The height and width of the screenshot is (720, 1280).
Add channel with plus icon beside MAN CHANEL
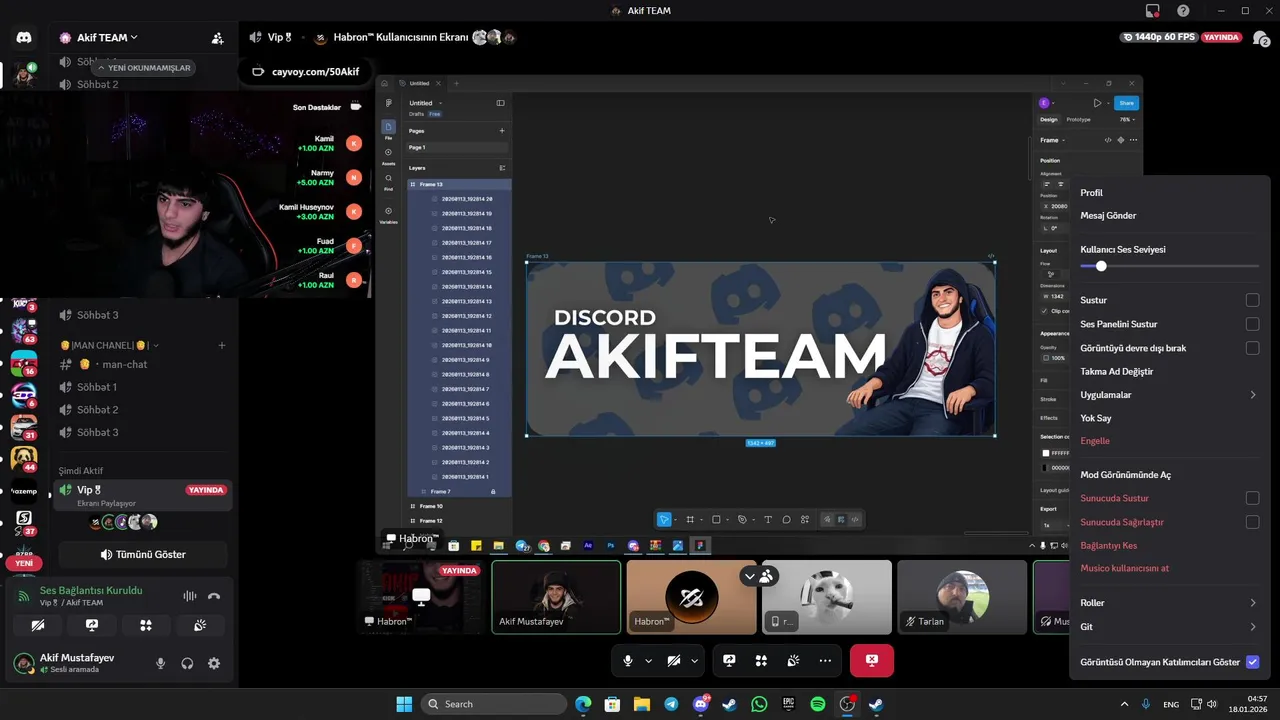coord(222,345)
